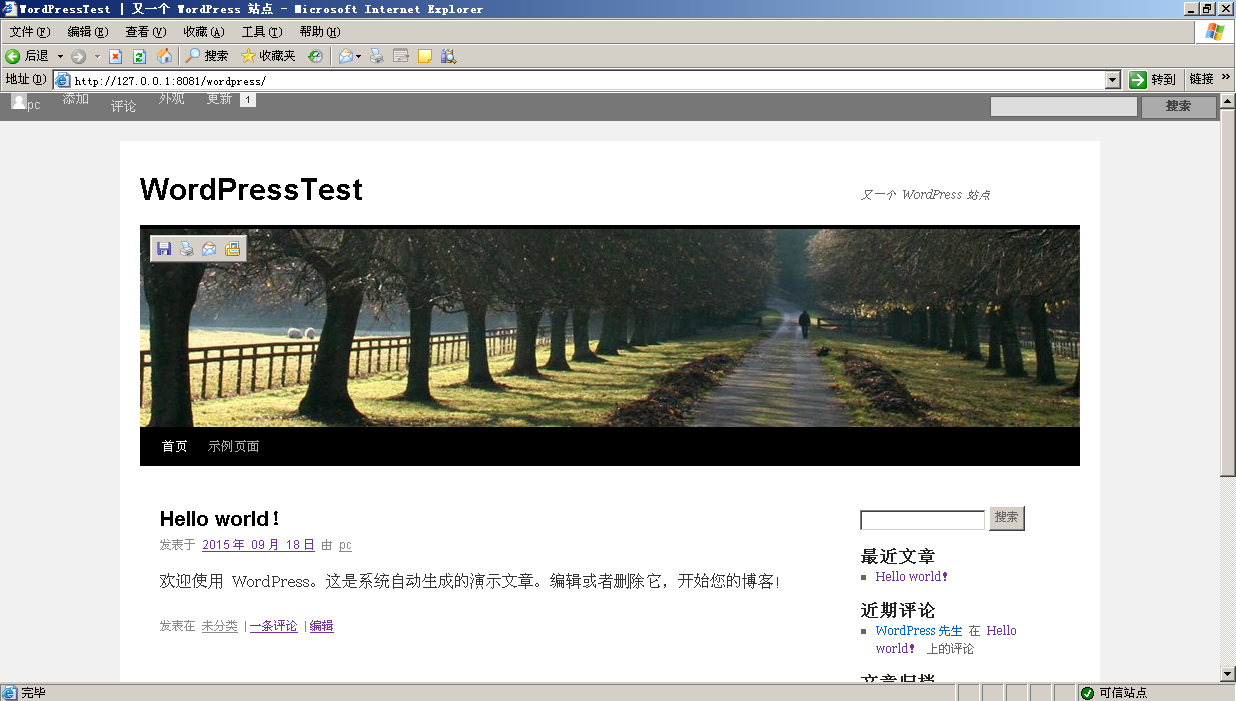The image size is (1236, 701).
Task: Click the History toolbar icon
Action: (x=316, y=56)
